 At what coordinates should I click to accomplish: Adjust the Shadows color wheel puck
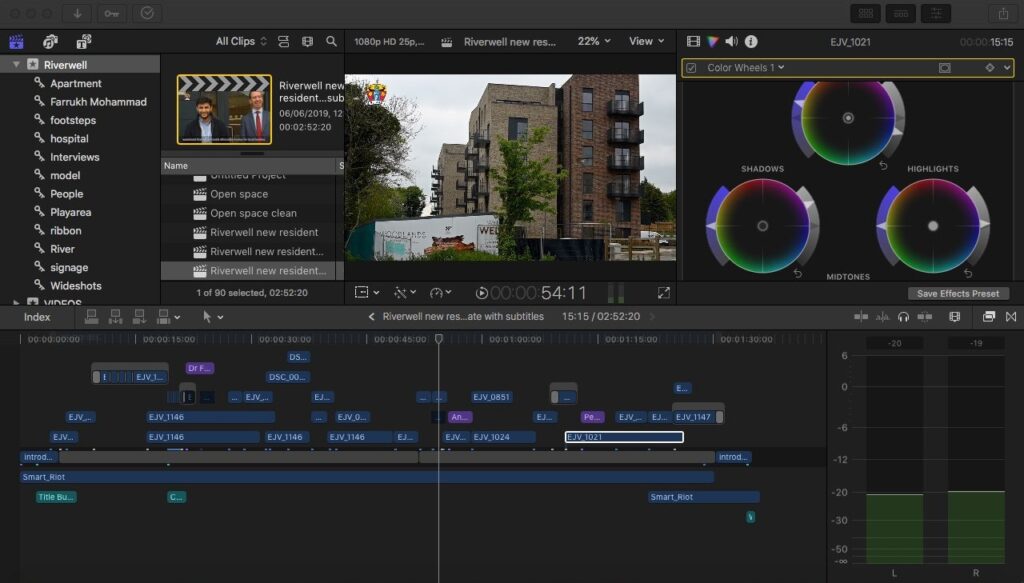(762, 226)
